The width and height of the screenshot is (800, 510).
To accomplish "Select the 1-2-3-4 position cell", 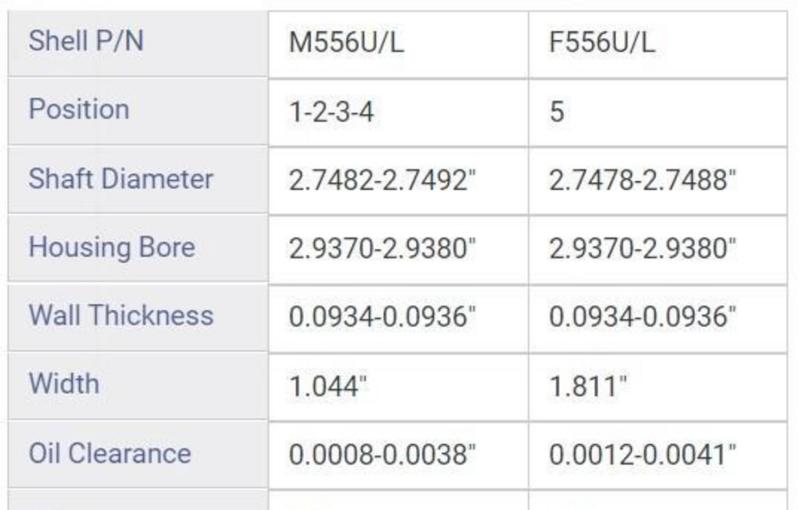I will pyautogui.click(x=331, y=111).
